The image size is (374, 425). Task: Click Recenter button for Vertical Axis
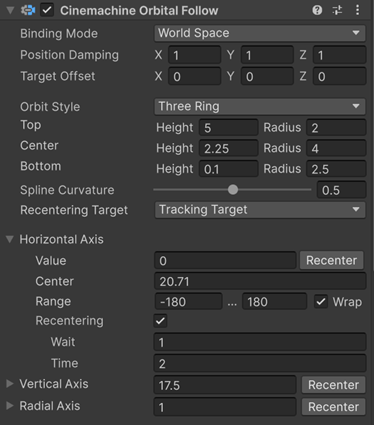333,385
